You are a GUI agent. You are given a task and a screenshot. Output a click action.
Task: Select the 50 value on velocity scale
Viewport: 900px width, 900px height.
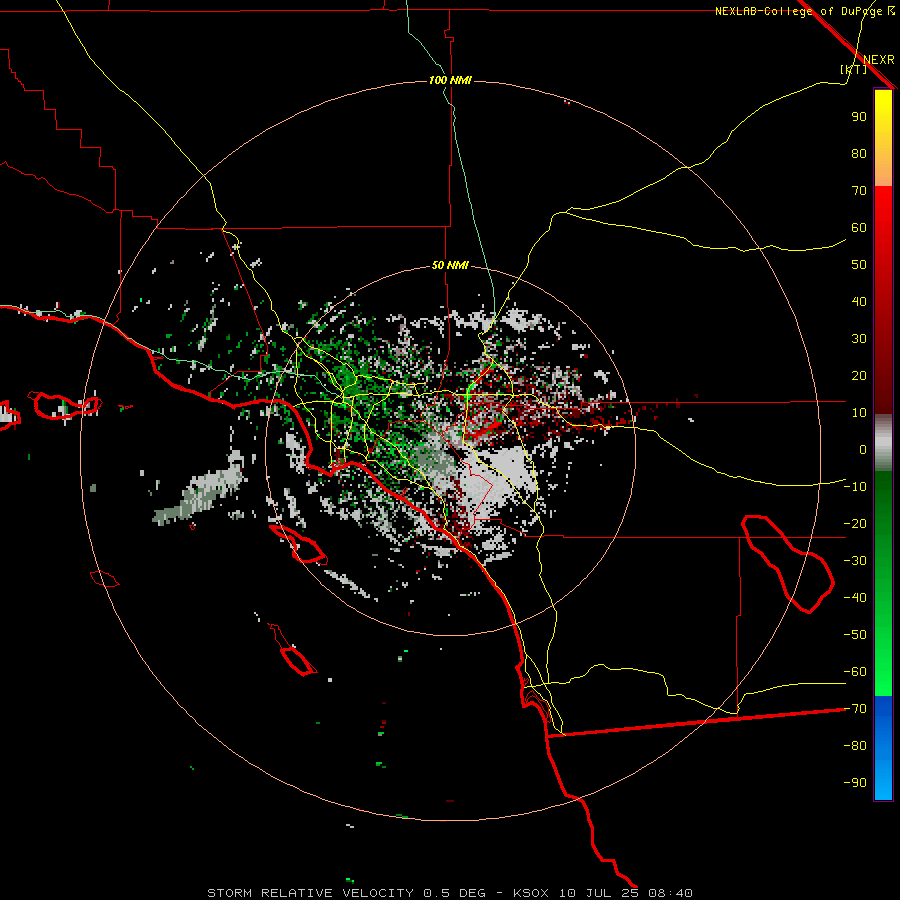(859, 265)
